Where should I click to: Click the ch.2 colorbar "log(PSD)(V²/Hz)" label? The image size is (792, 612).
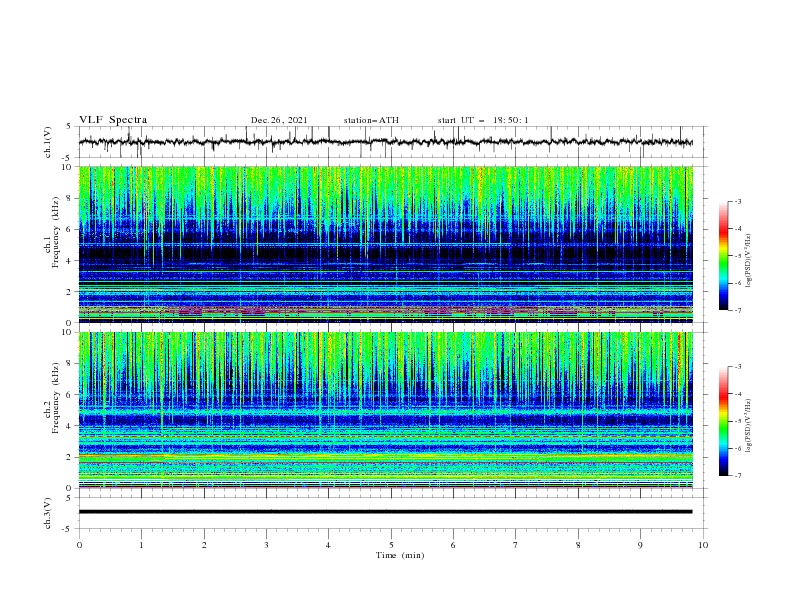click(749, 426)
